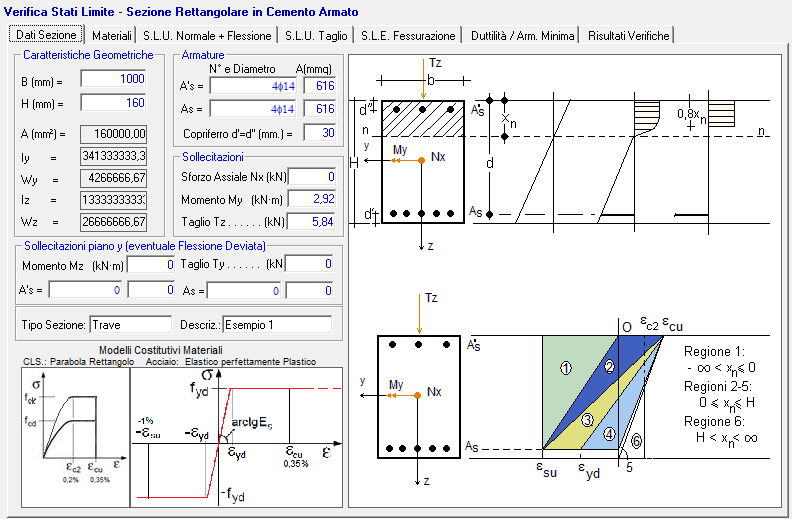The image size is (792, 519).
Task: Click the 'Regione 1:' legend text
Action: click(714, 351)
